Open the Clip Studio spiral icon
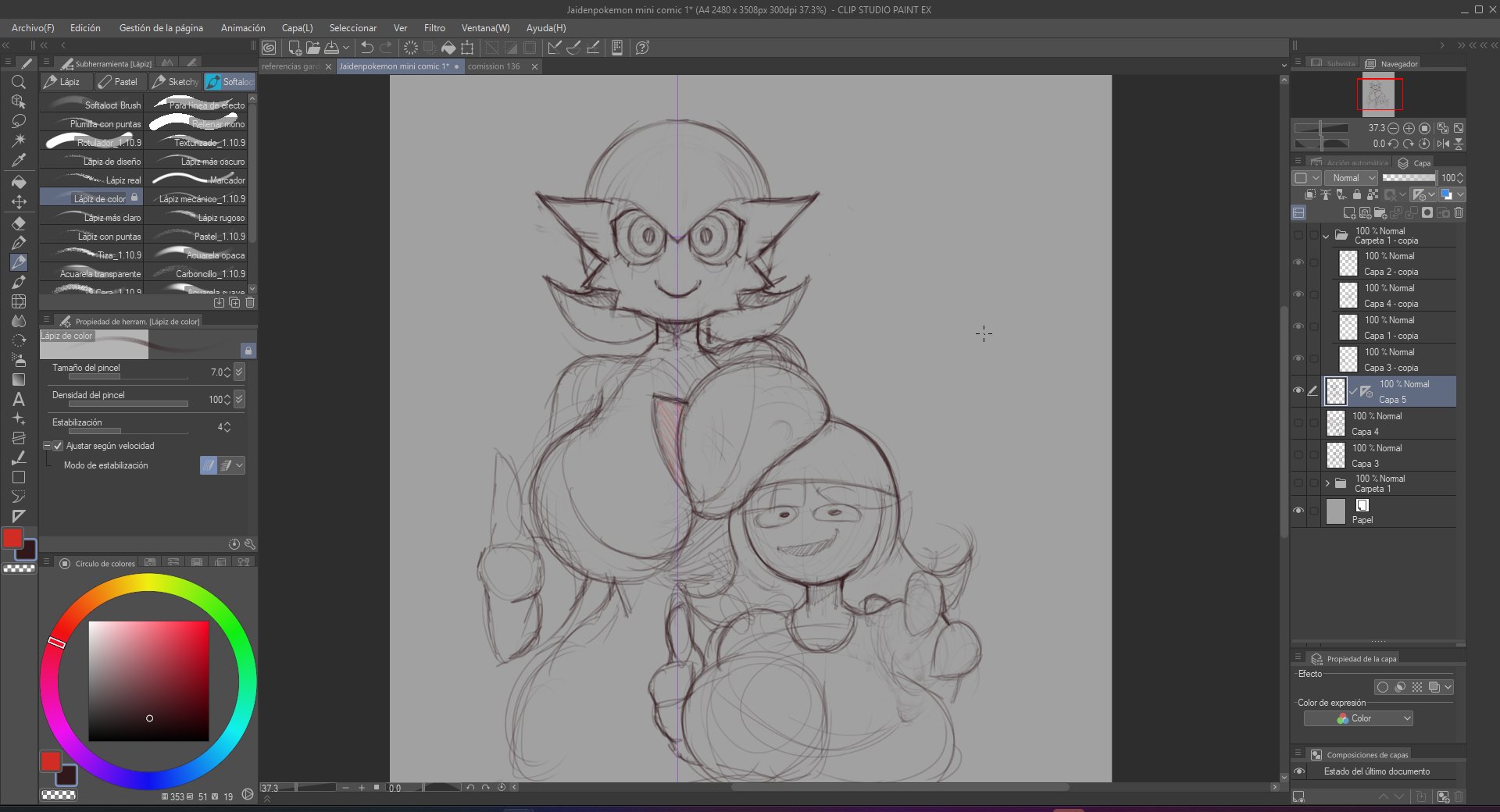The height and width of the screenshot is (812, 1500). pos(269,48)
